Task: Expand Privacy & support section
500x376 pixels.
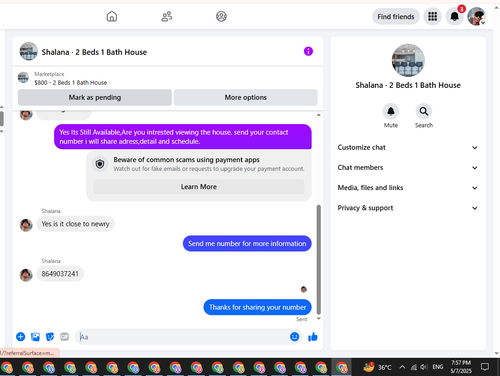Action: [408, 208]
